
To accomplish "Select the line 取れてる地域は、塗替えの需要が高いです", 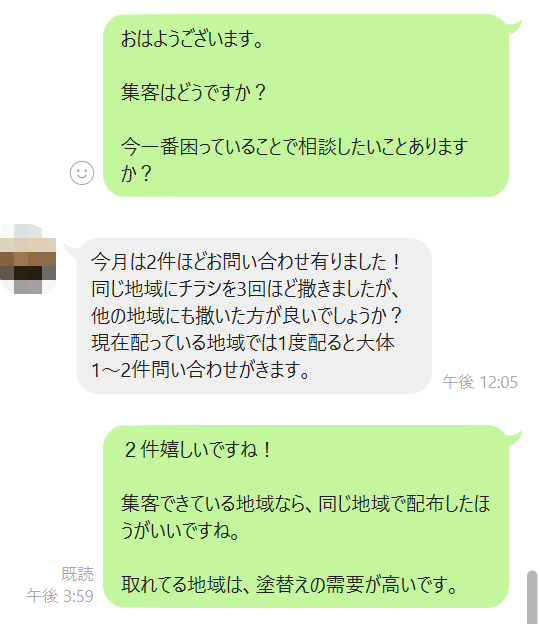I will pos(289,585).
